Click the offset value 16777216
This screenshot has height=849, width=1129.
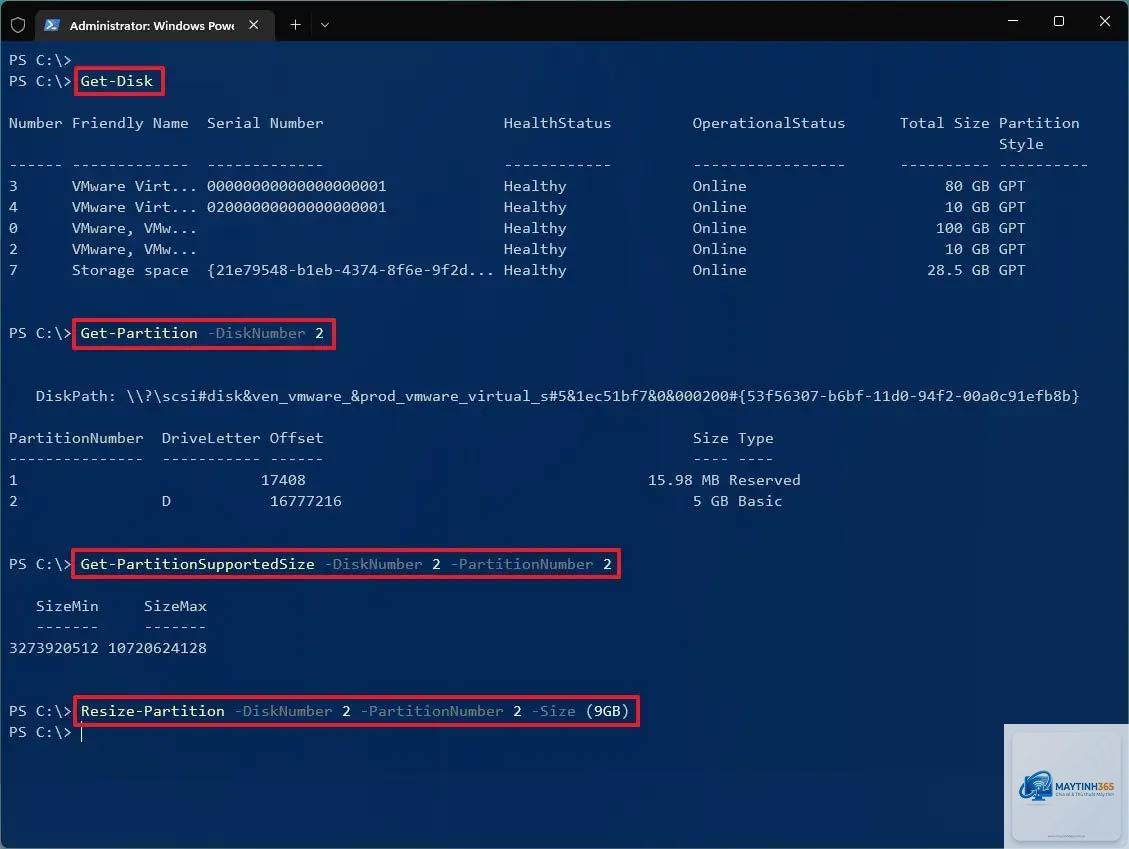click(305, 500)
